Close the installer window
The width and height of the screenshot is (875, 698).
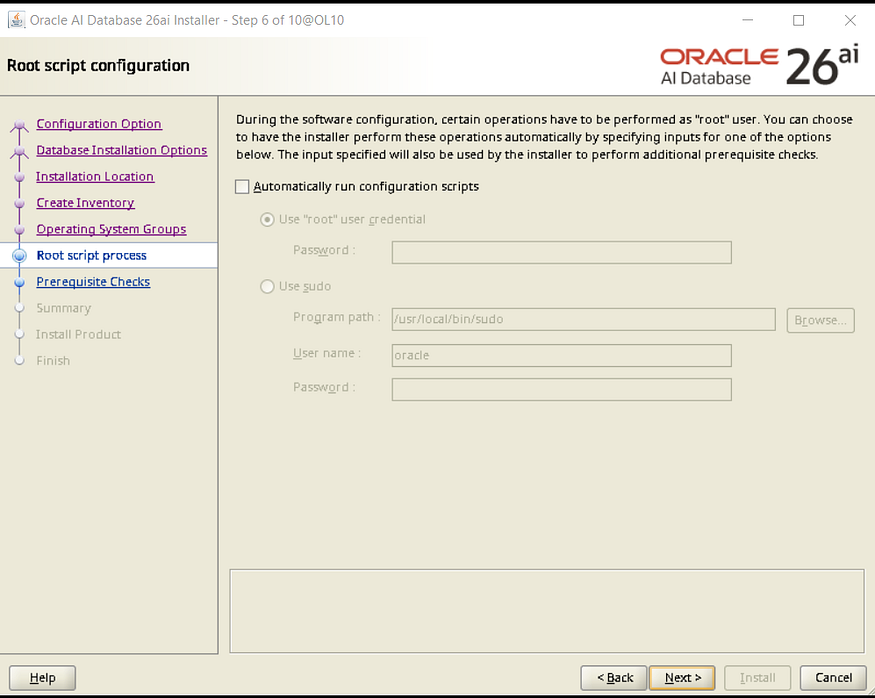850,20
